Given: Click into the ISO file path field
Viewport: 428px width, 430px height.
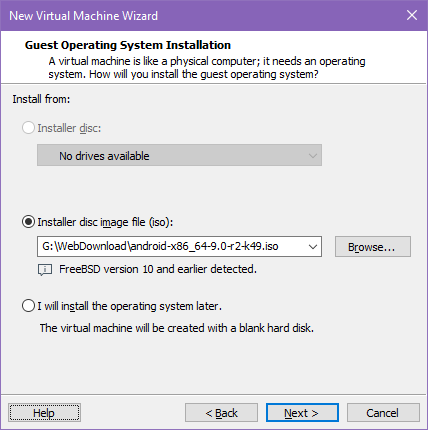Looking at the screenshot, I should coord(172,247).
